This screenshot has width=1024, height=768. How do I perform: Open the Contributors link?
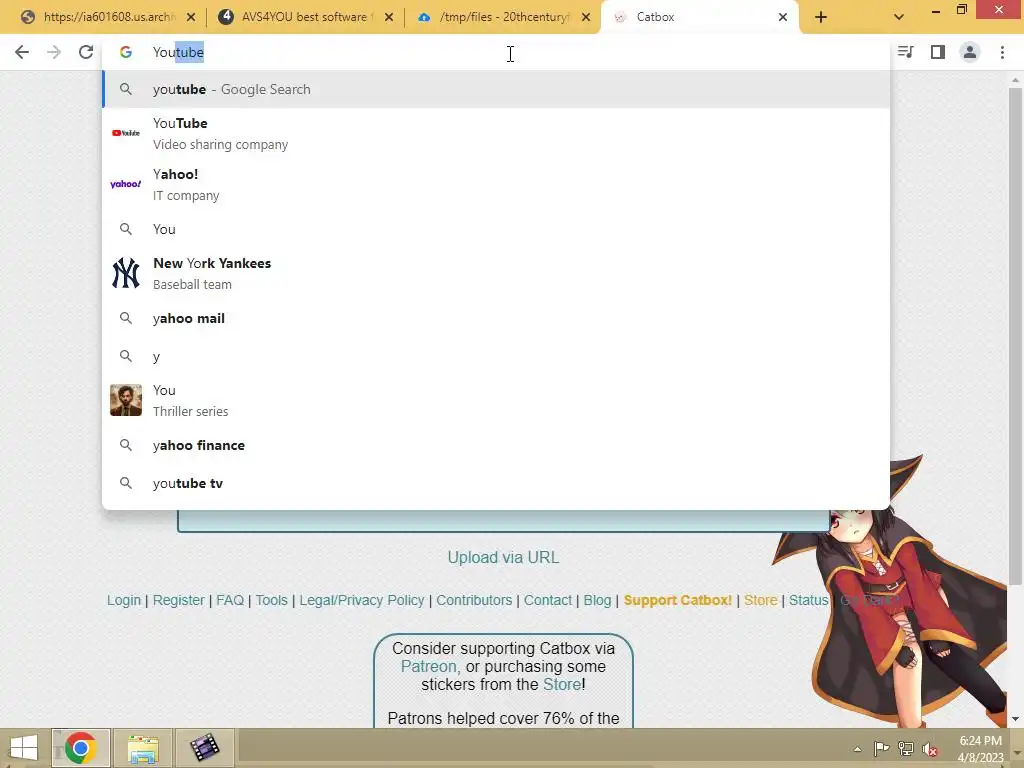coord(474,600)
